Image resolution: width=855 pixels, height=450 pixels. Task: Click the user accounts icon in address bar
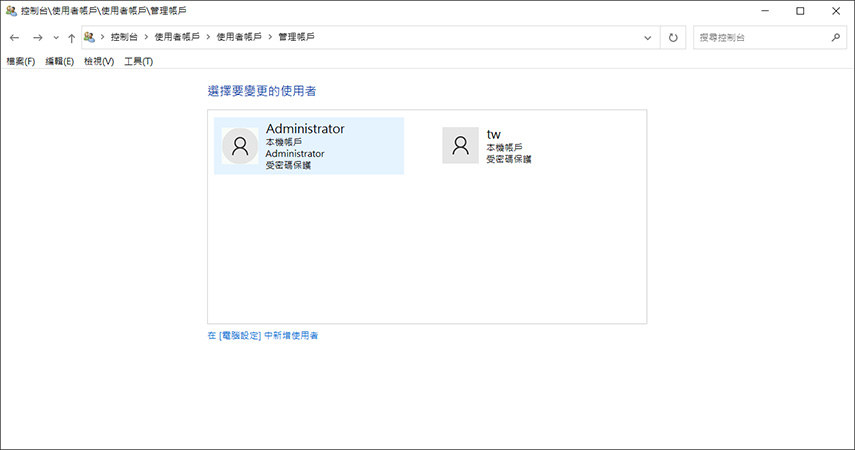point(89,37)
